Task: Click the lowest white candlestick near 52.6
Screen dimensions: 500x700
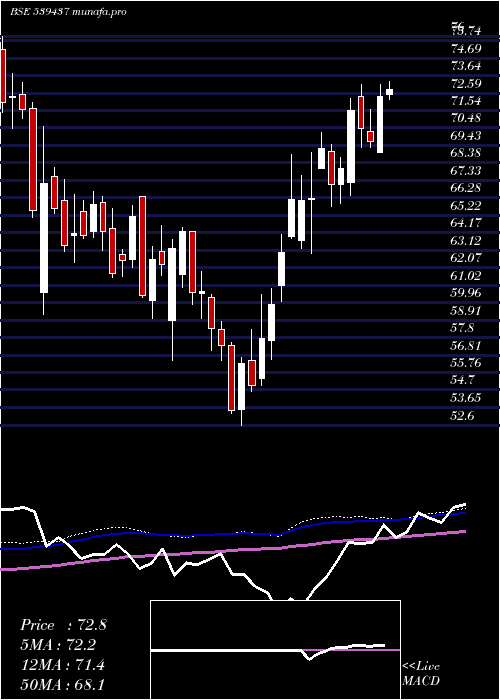Action: (242, 387)
